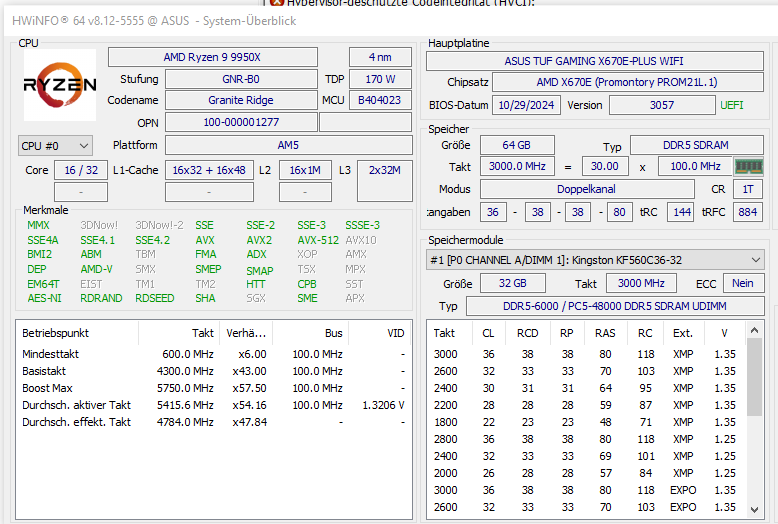
Task: Click the AMD Ryzen 9 9950X name field
Action: (x=212, y=57)
